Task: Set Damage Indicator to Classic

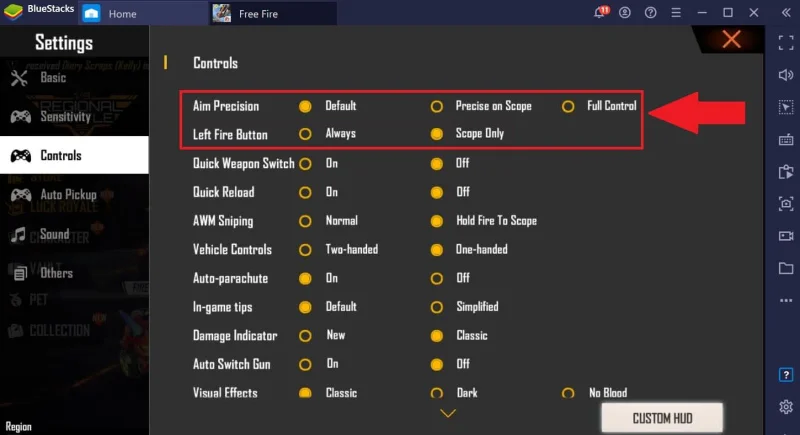Action: click(437, 336)
